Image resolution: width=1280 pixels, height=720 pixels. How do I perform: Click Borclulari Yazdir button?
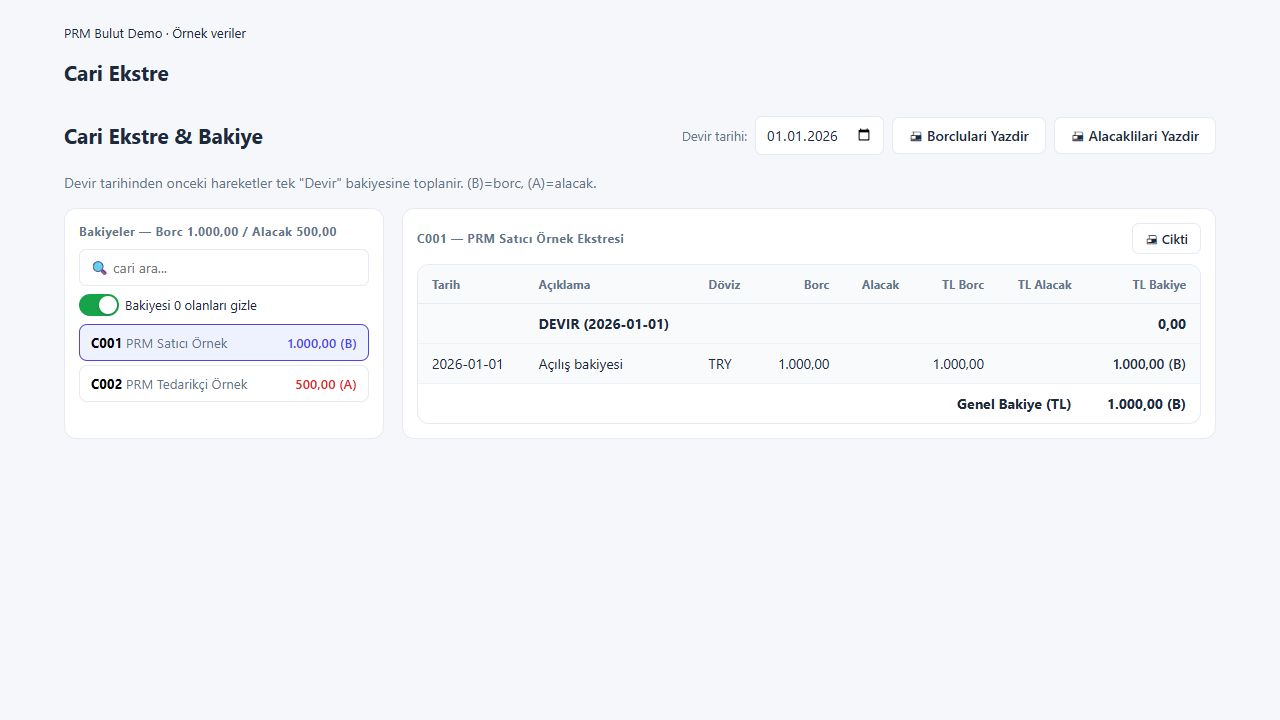(x=968, y=136)
